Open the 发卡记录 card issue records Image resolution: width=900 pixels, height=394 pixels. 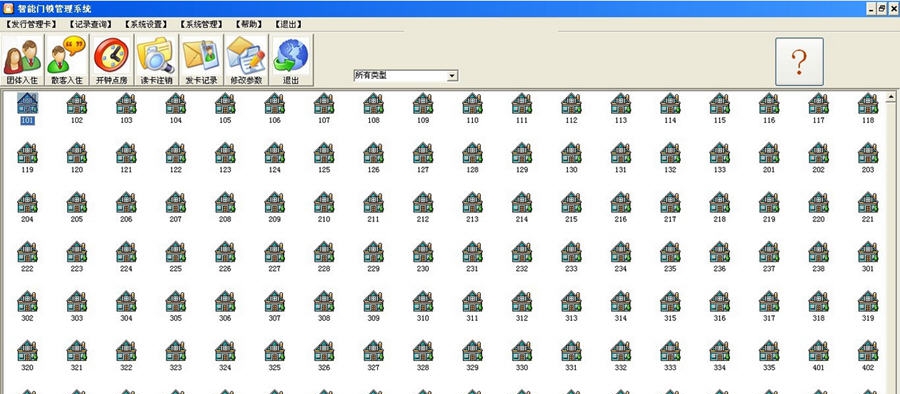[x=201, y=60]
